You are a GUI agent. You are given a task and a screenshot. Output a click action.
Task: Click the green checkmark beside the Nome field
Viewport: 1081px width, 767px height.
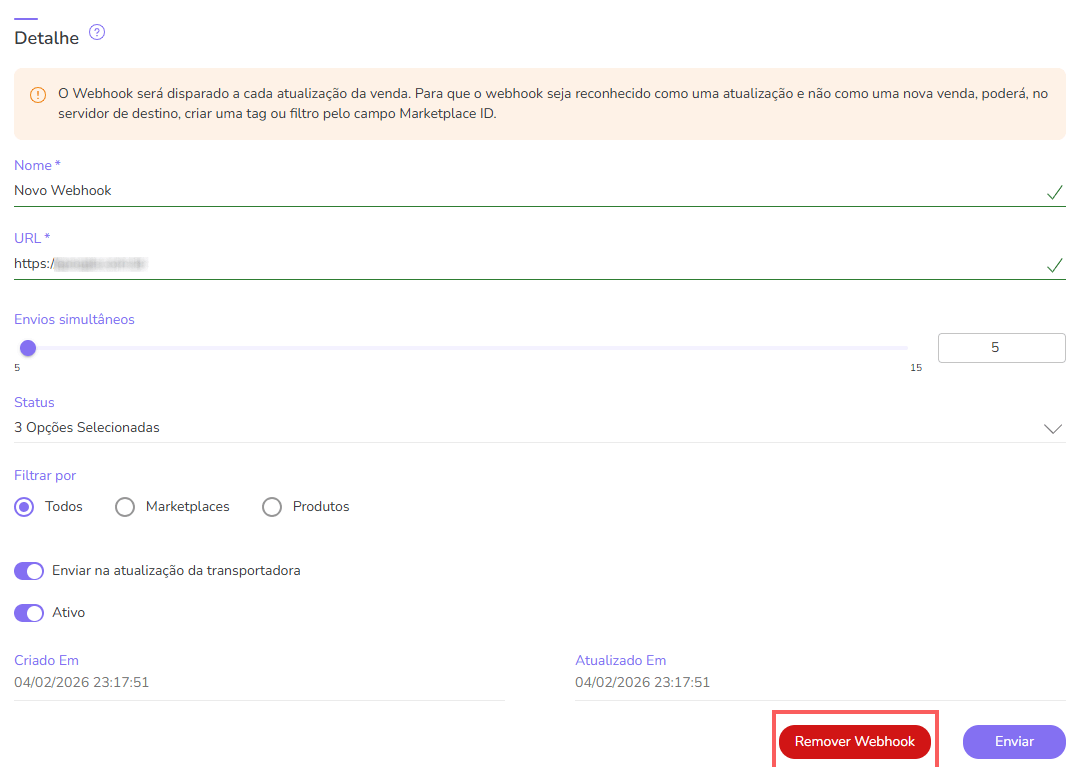tap(1055, 192)
